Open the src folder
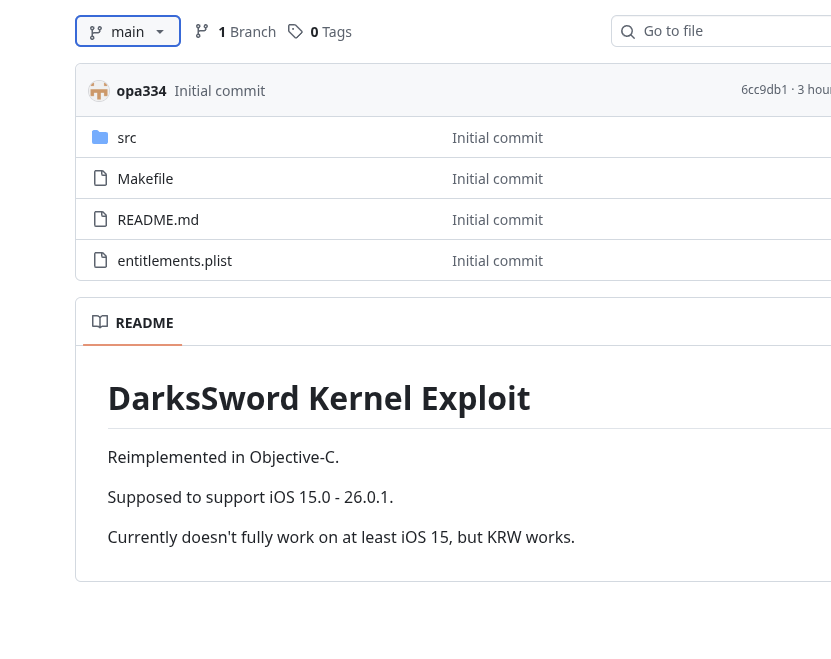 (x=127, y=138)
